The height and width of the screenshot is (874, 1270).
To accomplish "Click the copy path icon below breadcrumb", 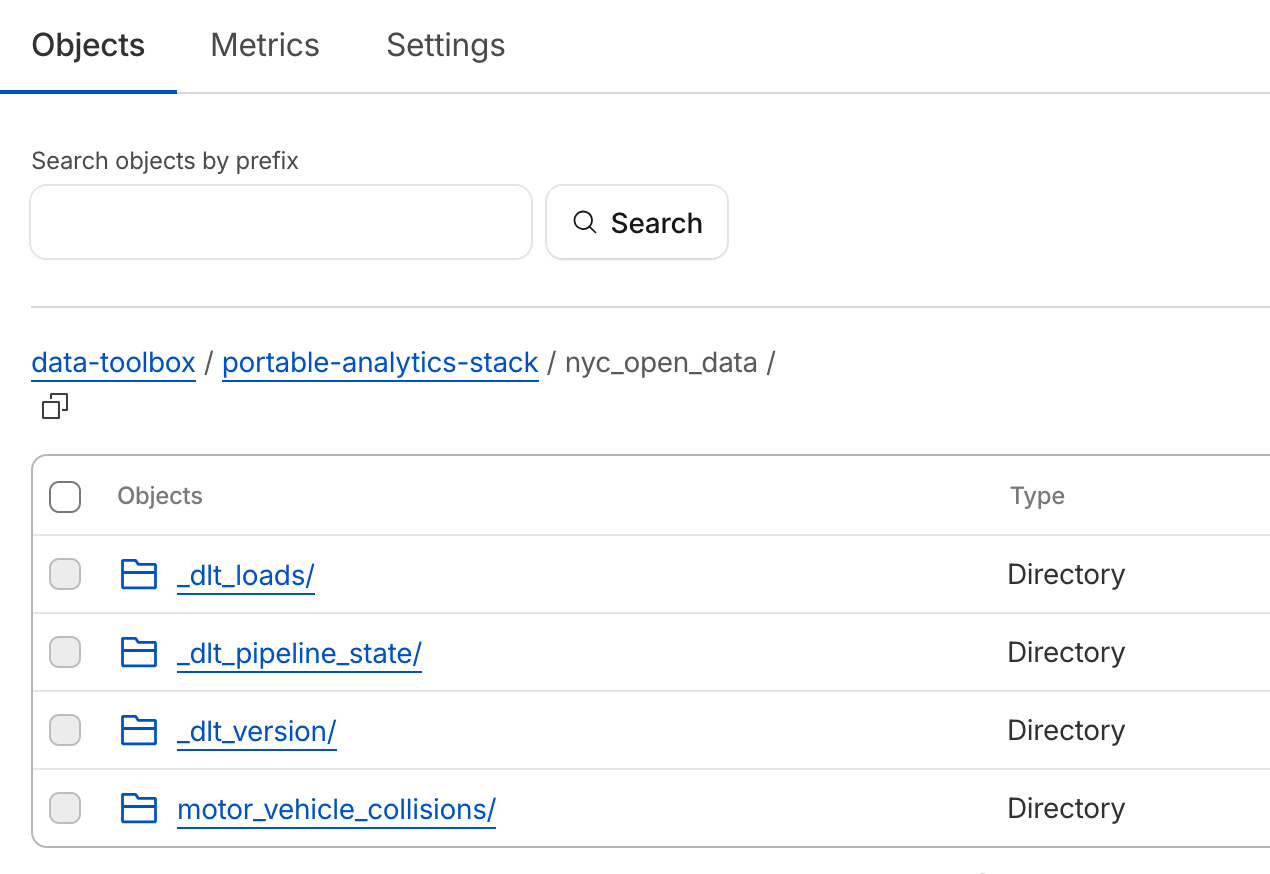I will click(x=55, y=406).
